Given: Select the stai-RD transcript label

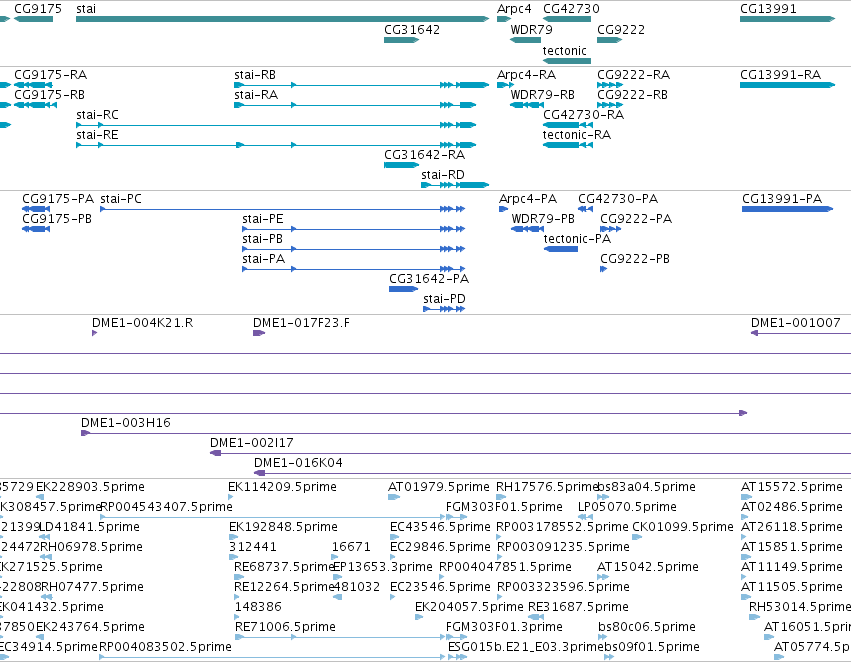Looking at the screenshot, I should coord(443,175).
